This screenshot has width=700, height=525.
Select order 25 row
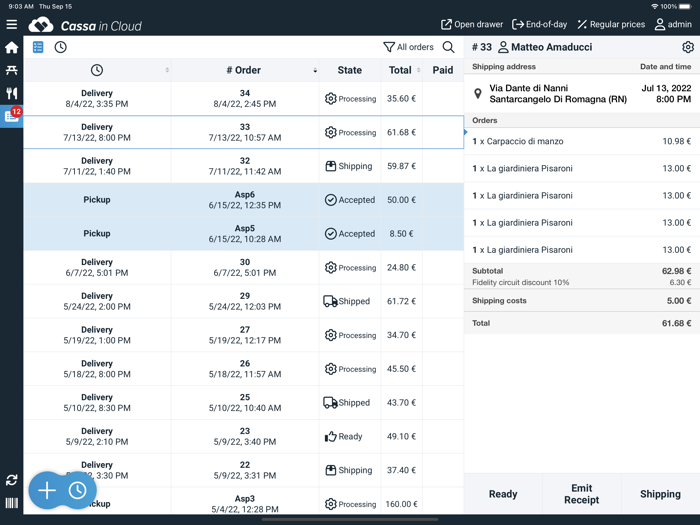tap(244, 403)
